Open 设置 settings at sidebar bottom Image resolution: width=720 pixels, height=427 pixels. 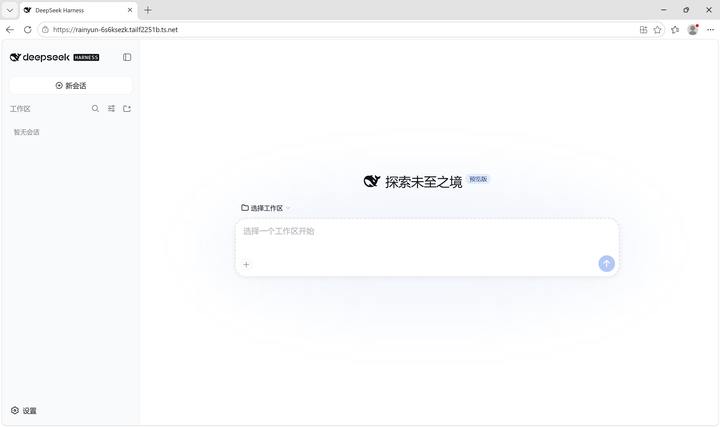tap(24, 410)
